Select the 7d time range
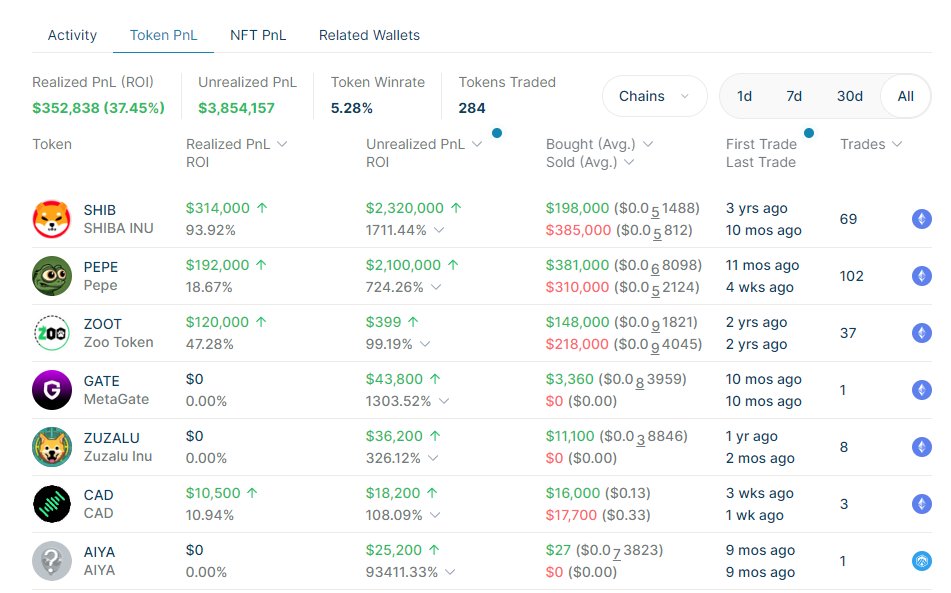951x593 pixels. point(794,96)
